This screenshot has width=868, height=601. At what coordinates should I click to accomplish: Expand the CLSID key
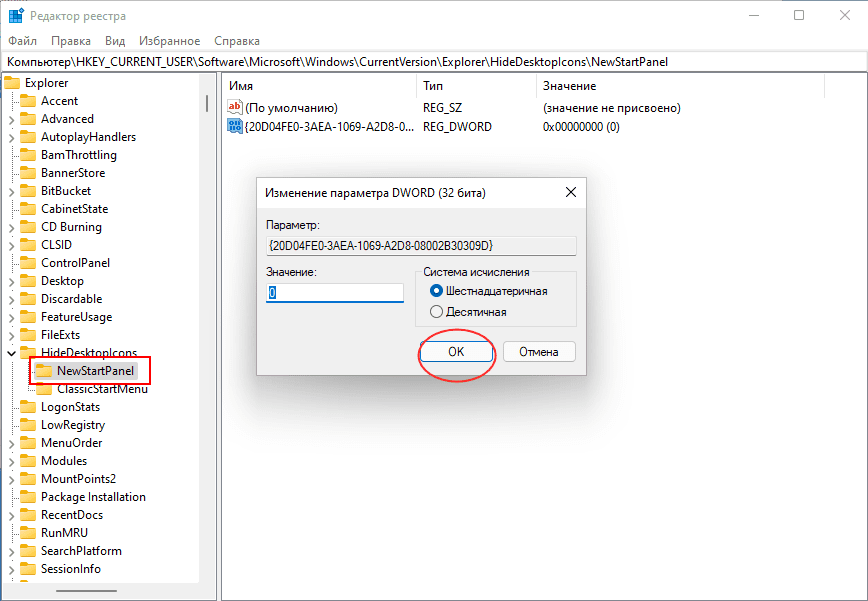pos(12,245)
